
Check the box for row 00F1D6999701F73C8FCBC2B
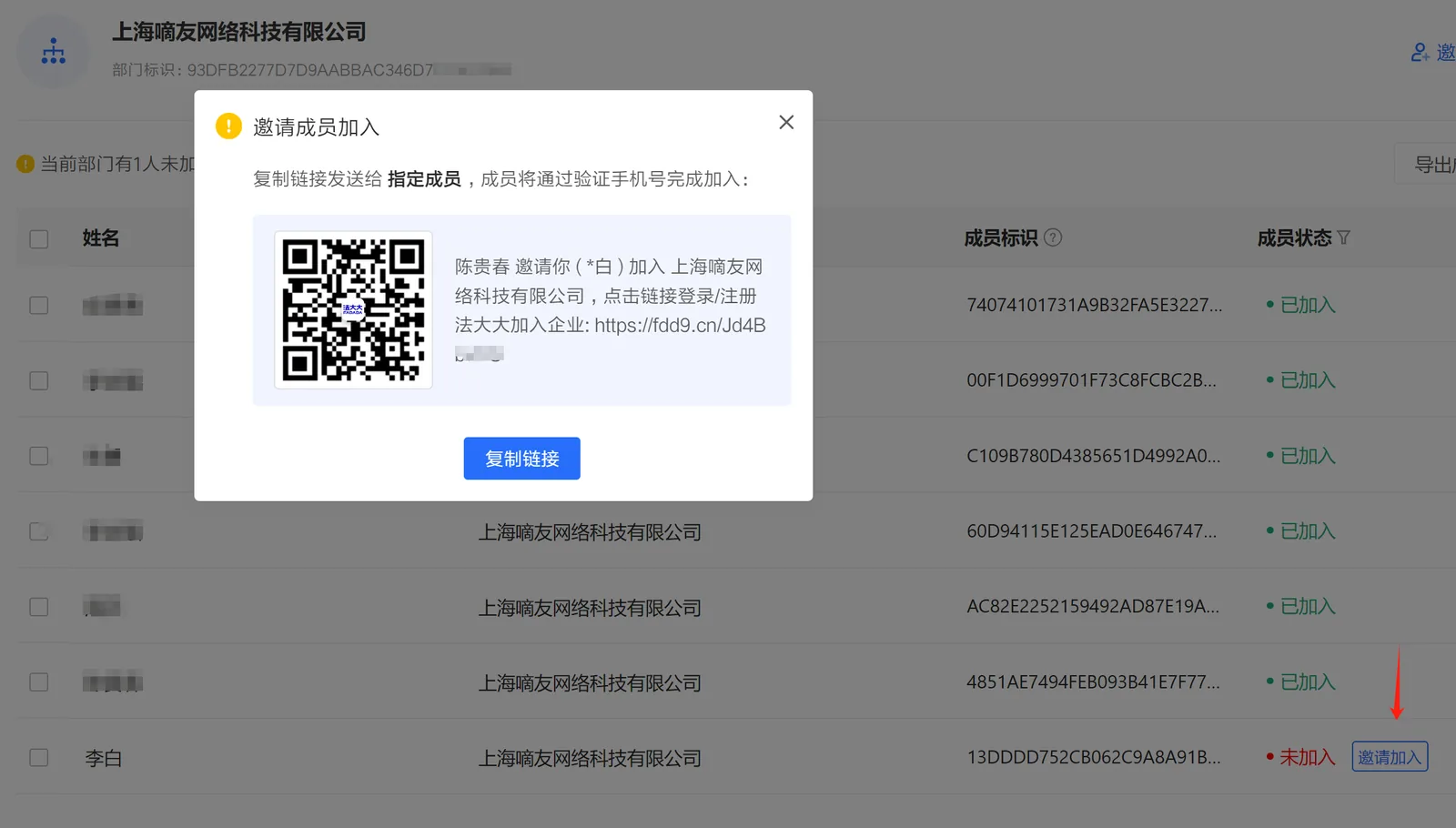point(39,380)
